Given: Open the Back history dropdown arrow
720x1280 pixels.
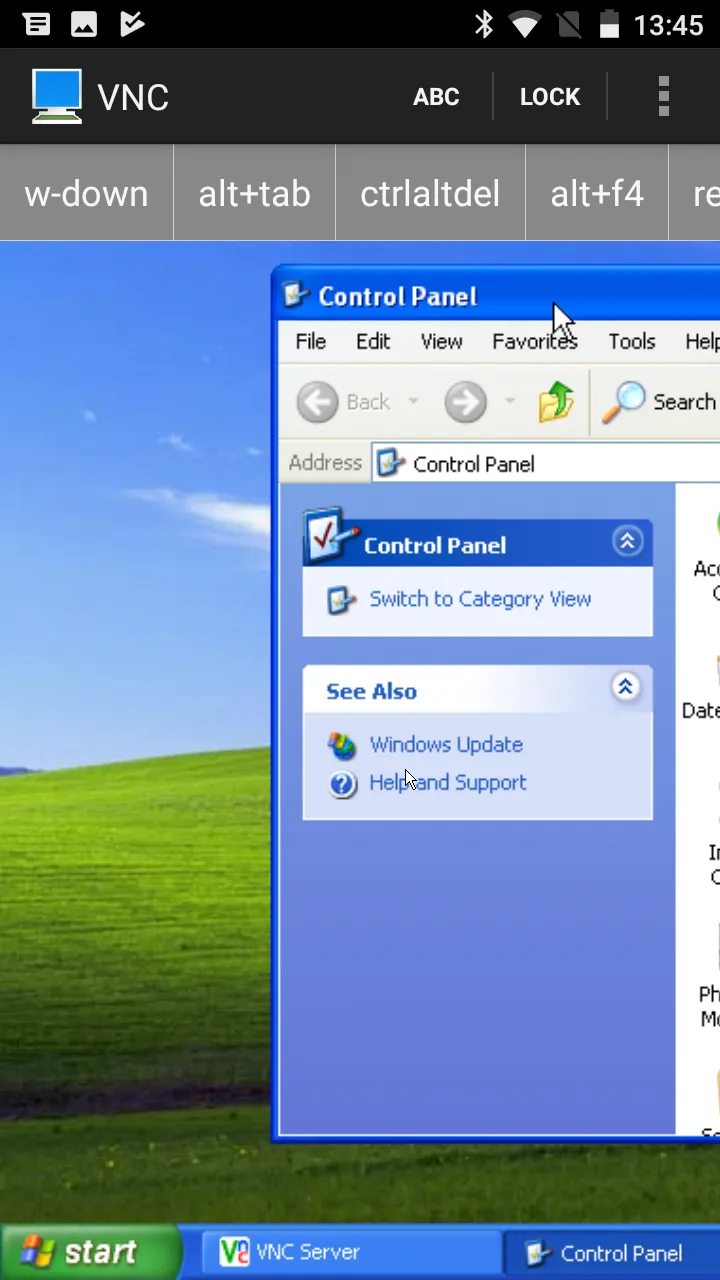Looking at the screenshot, I should 413,403.
